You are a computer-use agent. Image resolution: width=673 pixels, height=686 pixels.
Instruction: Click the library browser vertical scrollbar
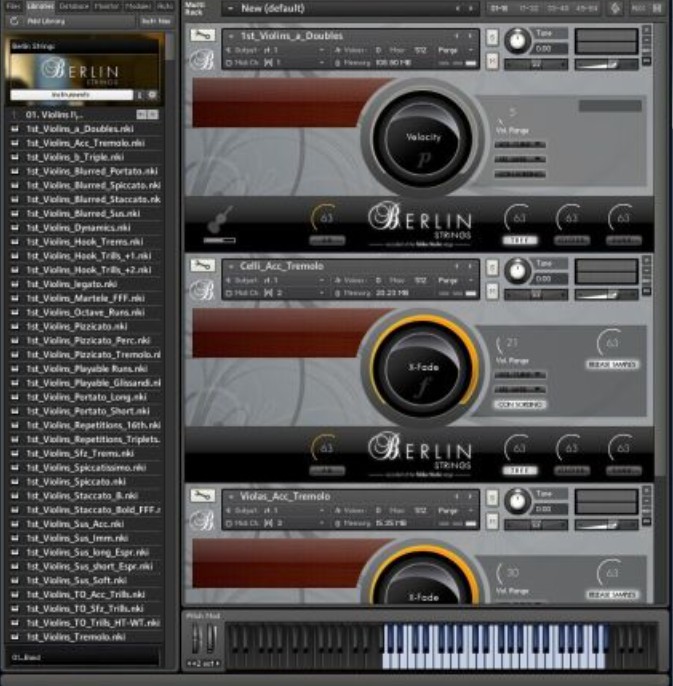[170, 48]
